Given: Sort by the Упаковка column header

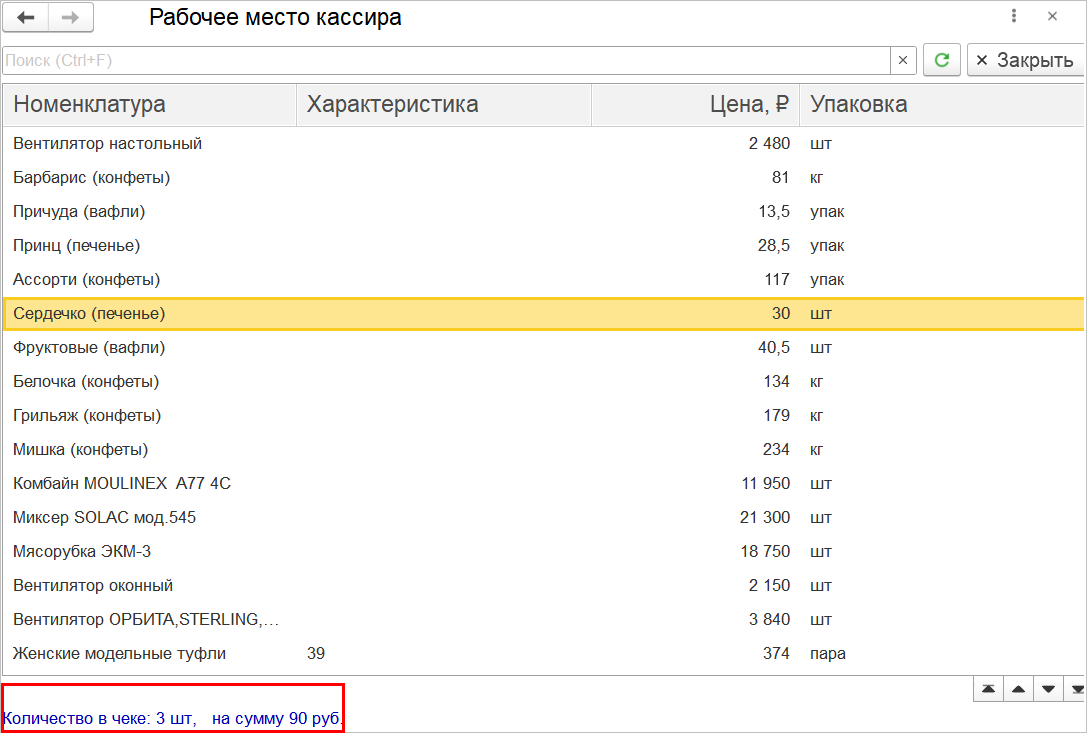Looking at the screenshot, I should click(x=942, y=105).
